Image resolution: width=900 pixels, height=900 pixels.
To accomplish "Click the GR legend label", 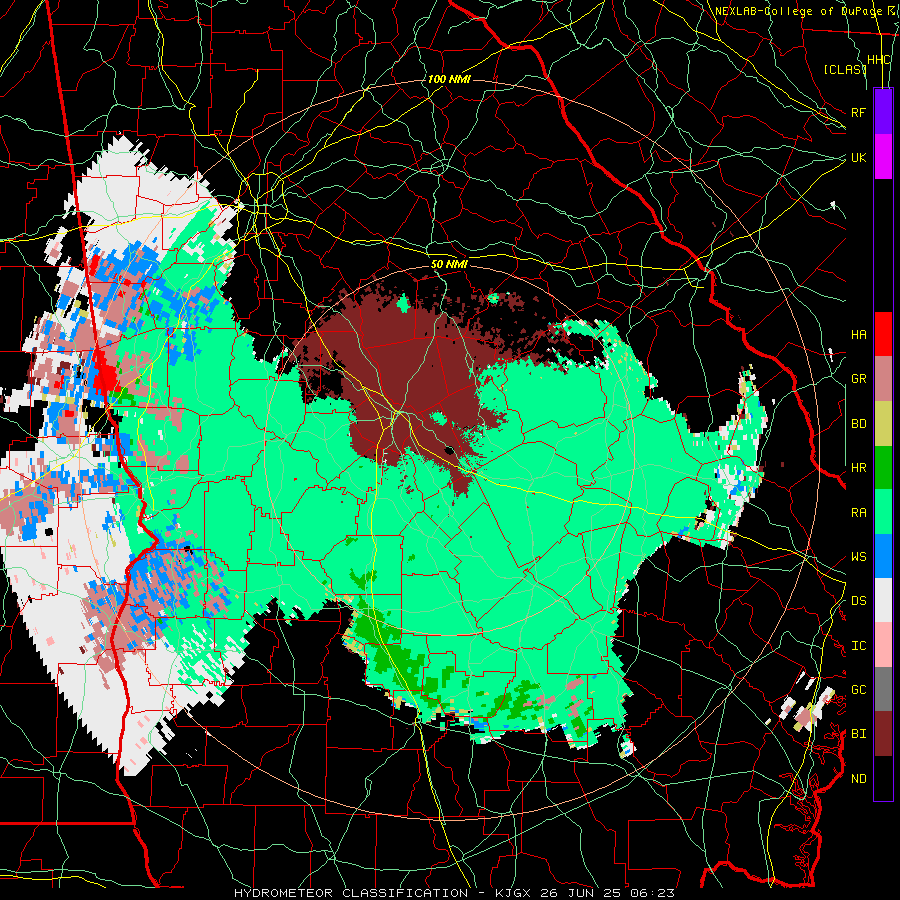I will tap(858, 379).
